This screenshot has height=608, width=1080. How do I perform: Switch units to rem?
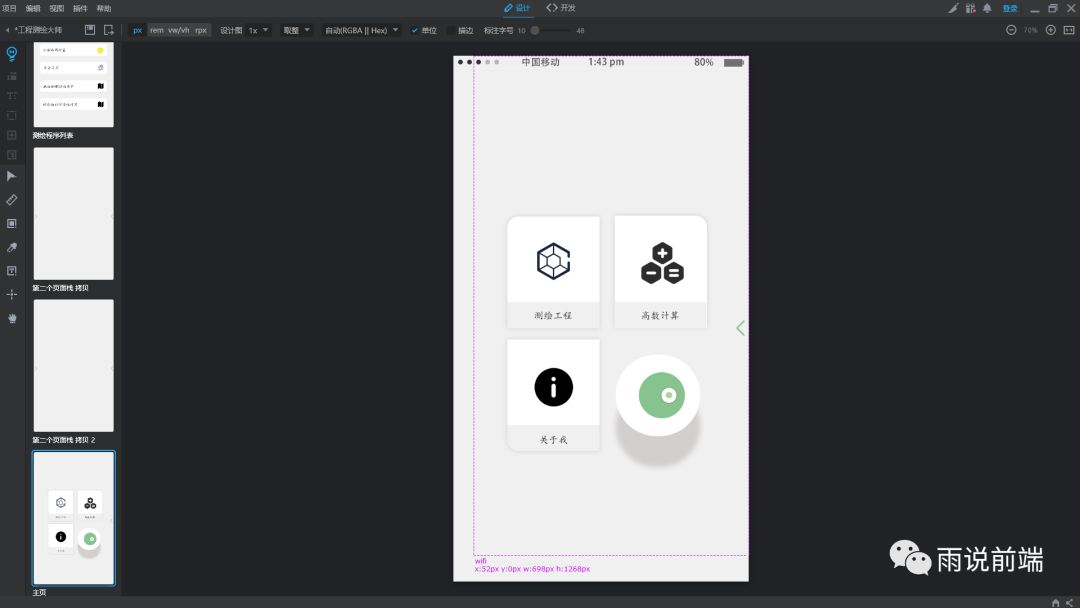pyautogui.click(x=157, y=30)
